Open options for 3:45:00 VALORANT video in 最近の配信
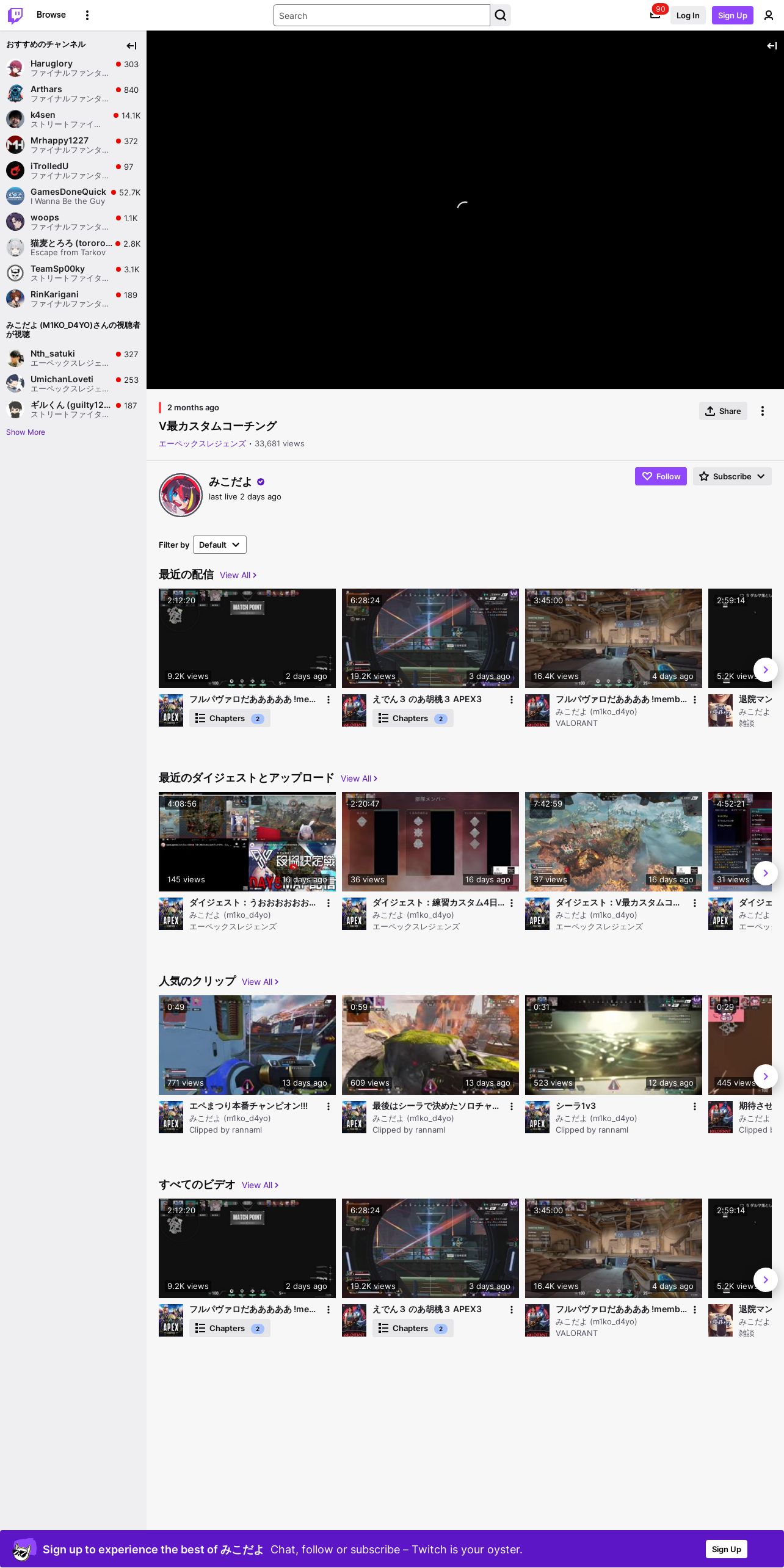 695,700
